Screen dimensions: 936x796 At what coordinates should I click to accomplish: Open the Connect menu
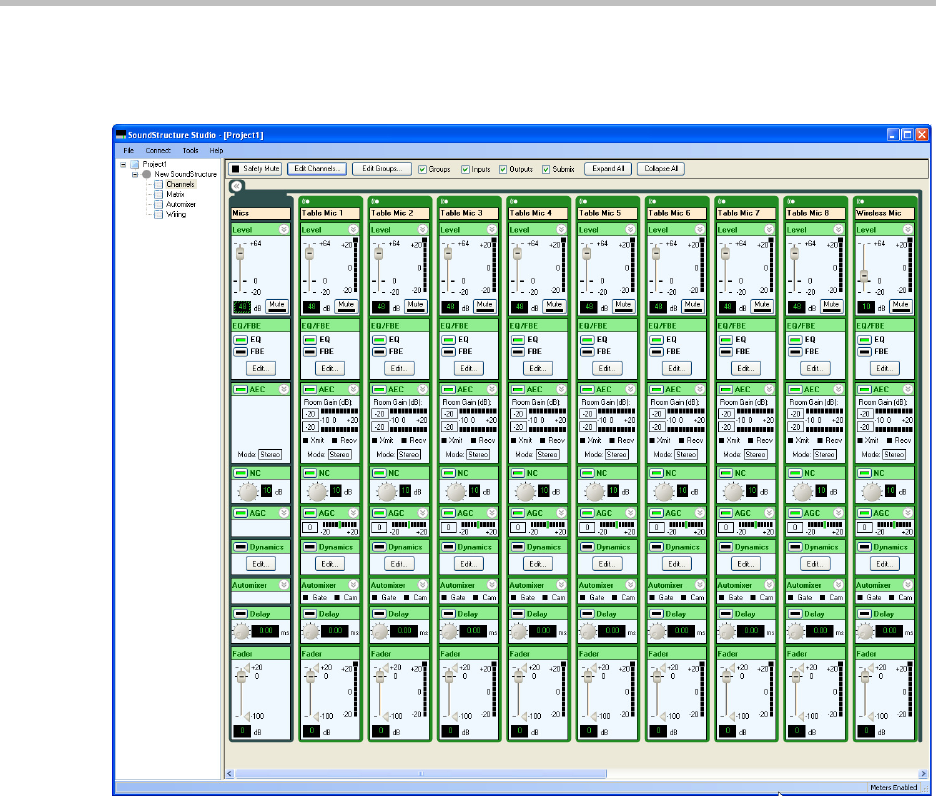[x=158, y=150]
